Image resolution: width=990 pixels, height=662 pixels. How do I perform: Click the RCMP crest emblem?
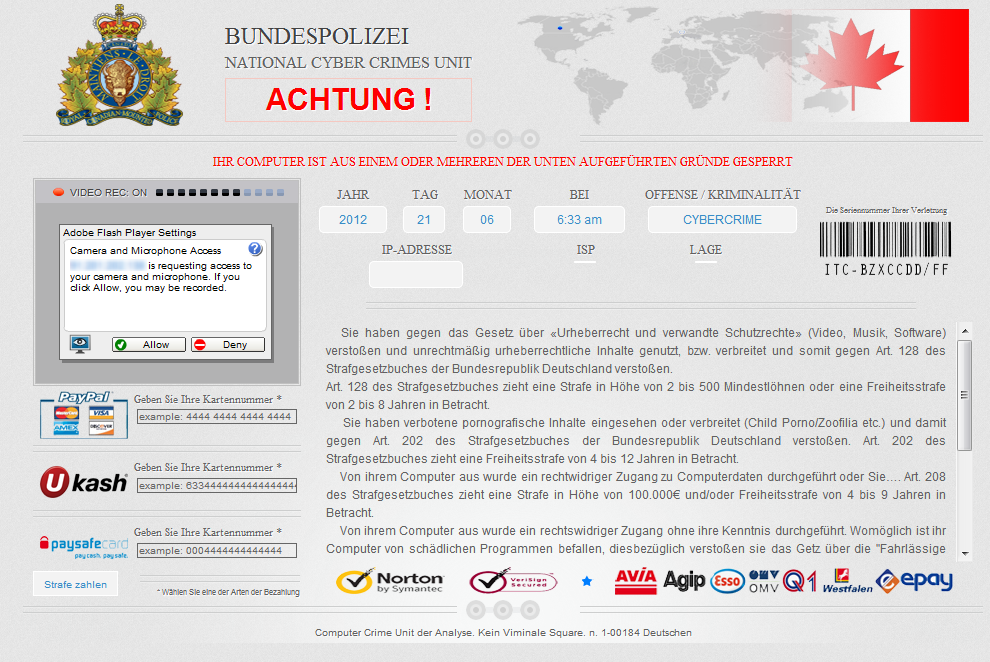click(x=119, y=66)
